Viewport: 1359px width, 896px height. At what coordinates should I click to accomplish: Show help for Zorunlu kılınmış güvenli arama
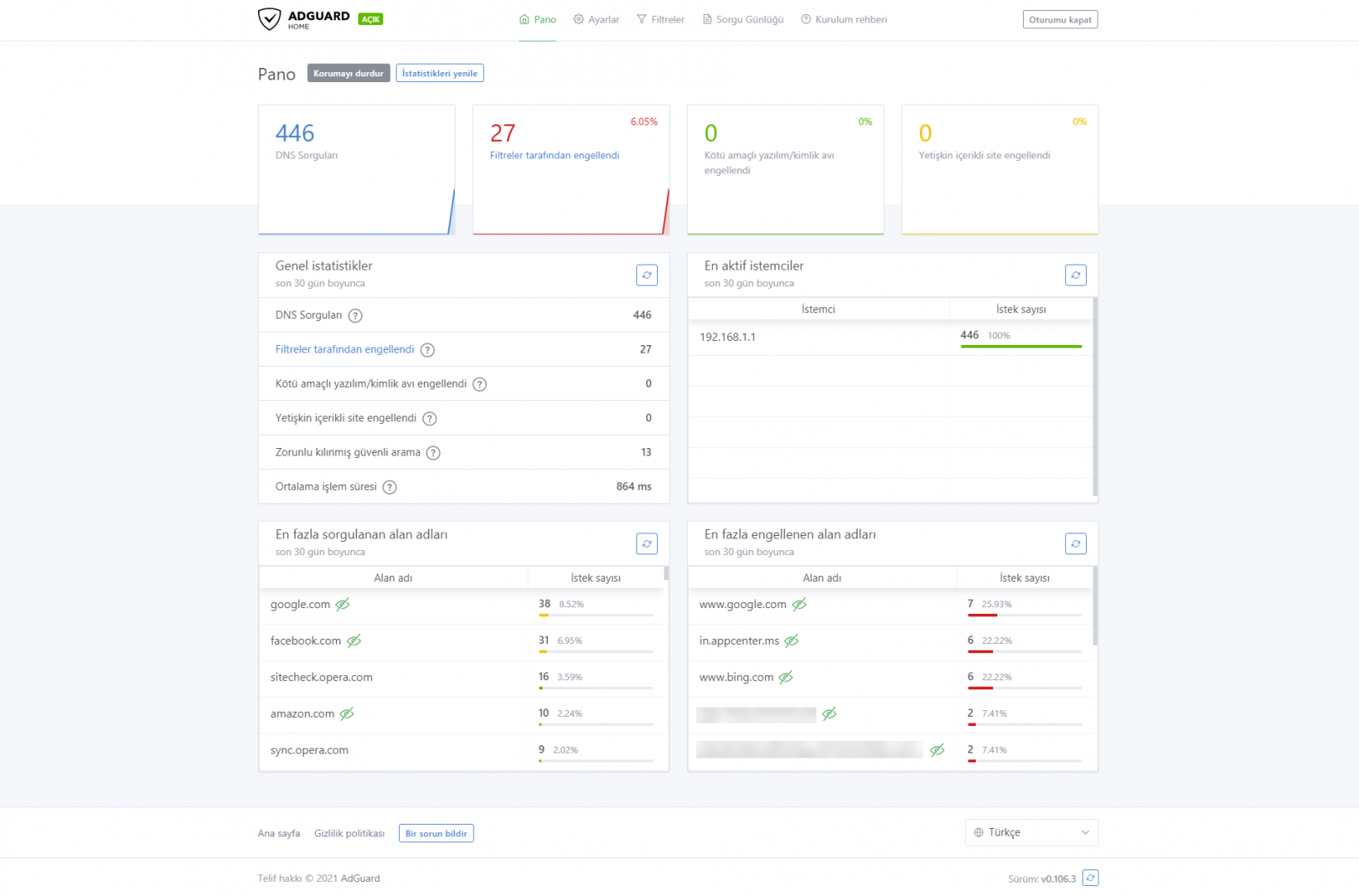pos(433,453)
